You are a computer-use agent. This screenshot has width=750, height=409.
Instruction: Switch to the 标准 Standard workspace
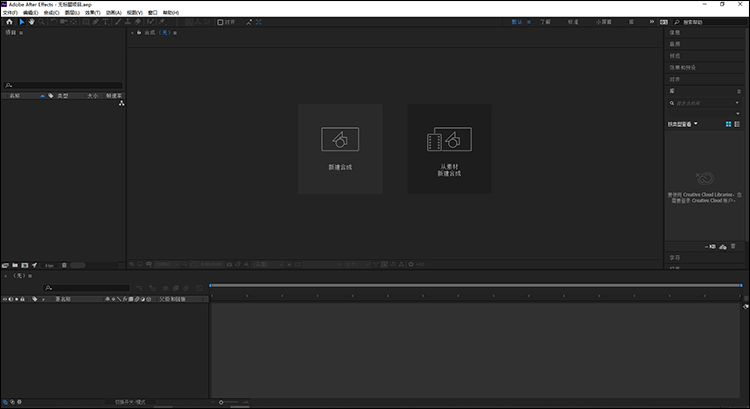[x=573, y=22]
